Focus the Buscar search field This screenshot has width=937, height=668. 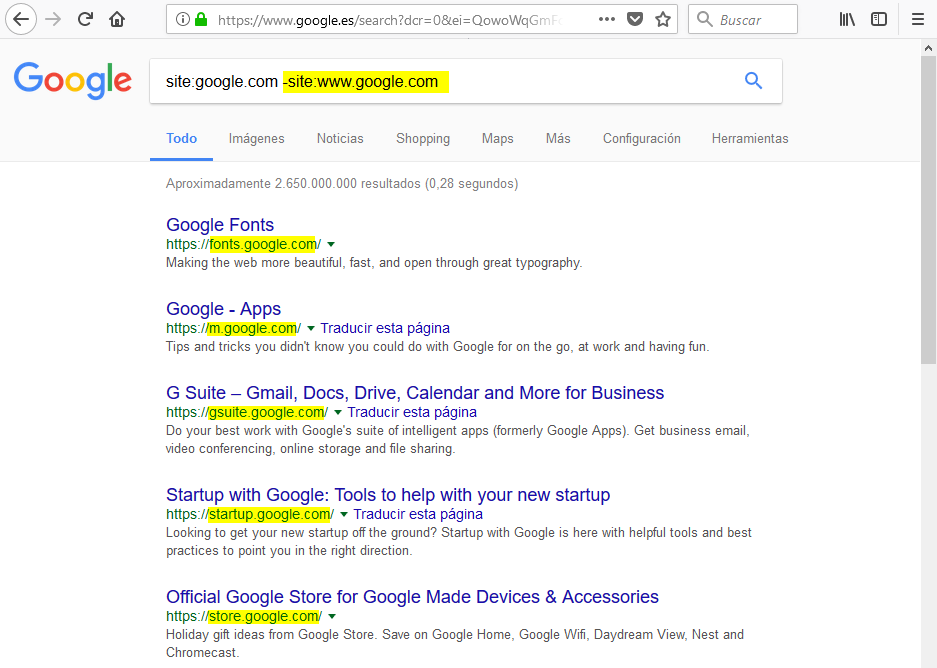point(743,19)
